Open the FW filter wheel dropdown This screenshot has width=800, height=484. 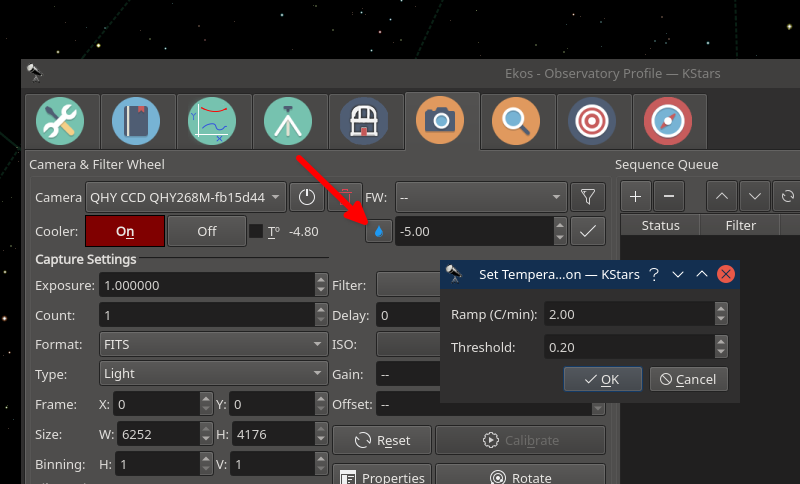click(481, 197)
